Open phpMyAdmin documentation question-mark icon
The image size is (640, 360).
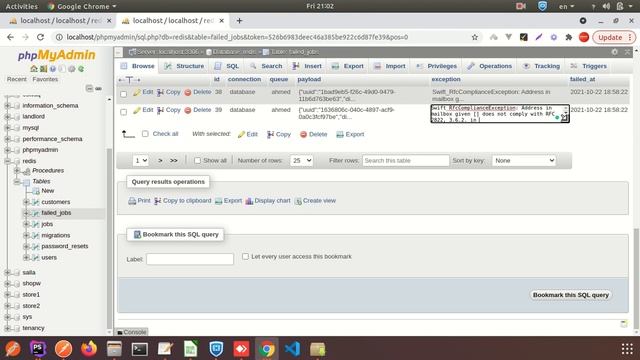(x=53, y=69)
